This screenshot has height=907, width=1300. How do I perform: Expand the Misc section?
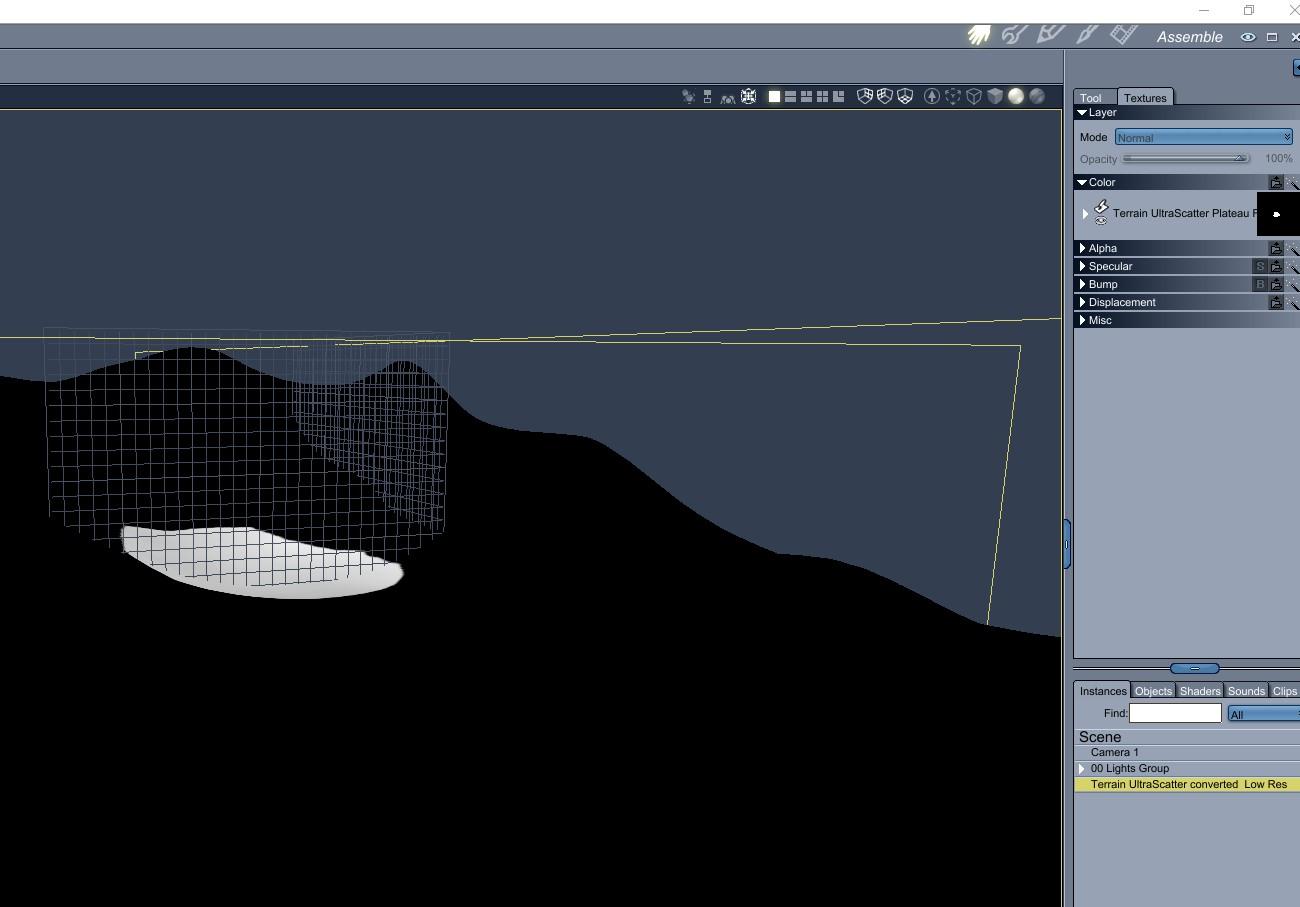pos(1083,320)
